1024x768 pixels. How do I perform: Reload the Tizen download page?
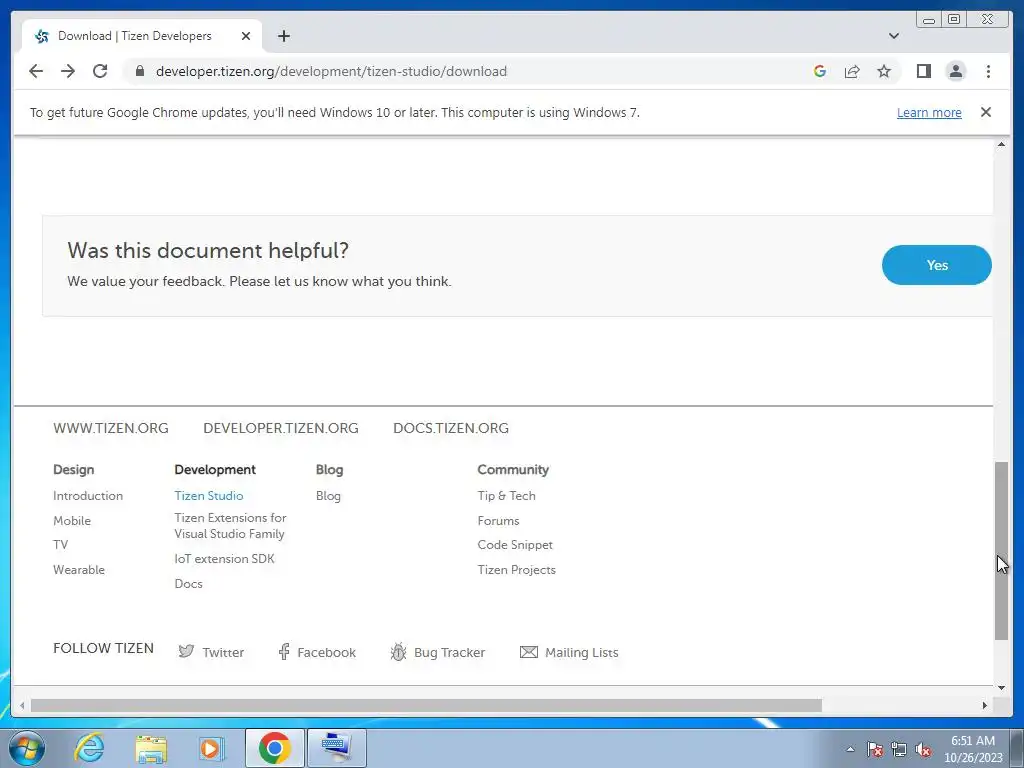coord(100,71)
